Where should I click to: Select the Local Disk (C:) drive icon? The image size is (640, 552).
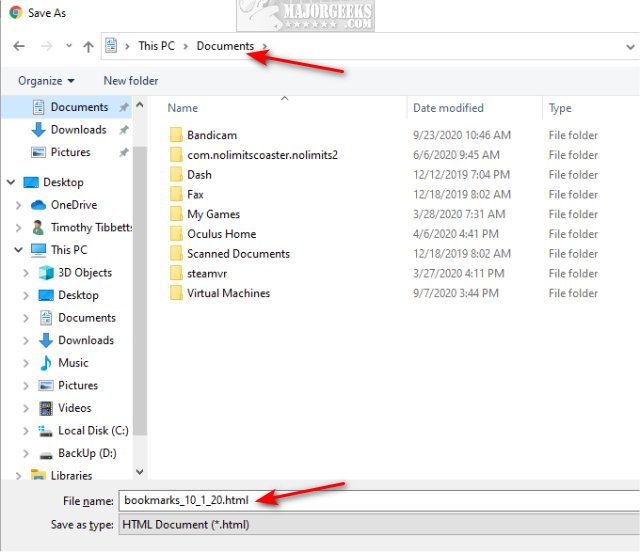(46, 431)
